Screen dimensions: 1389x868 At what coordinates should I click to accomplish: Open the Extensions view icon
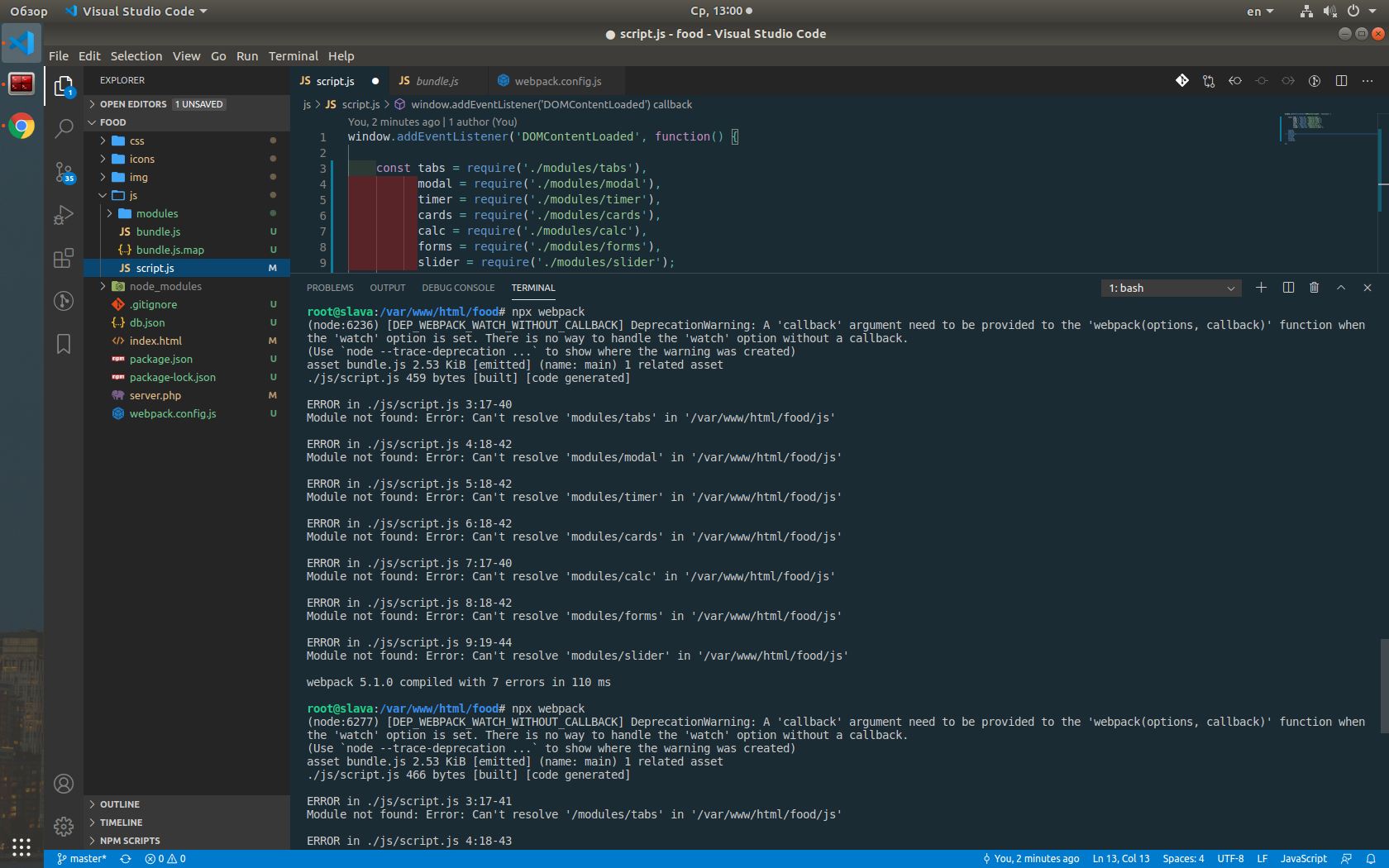coord(64,258)
